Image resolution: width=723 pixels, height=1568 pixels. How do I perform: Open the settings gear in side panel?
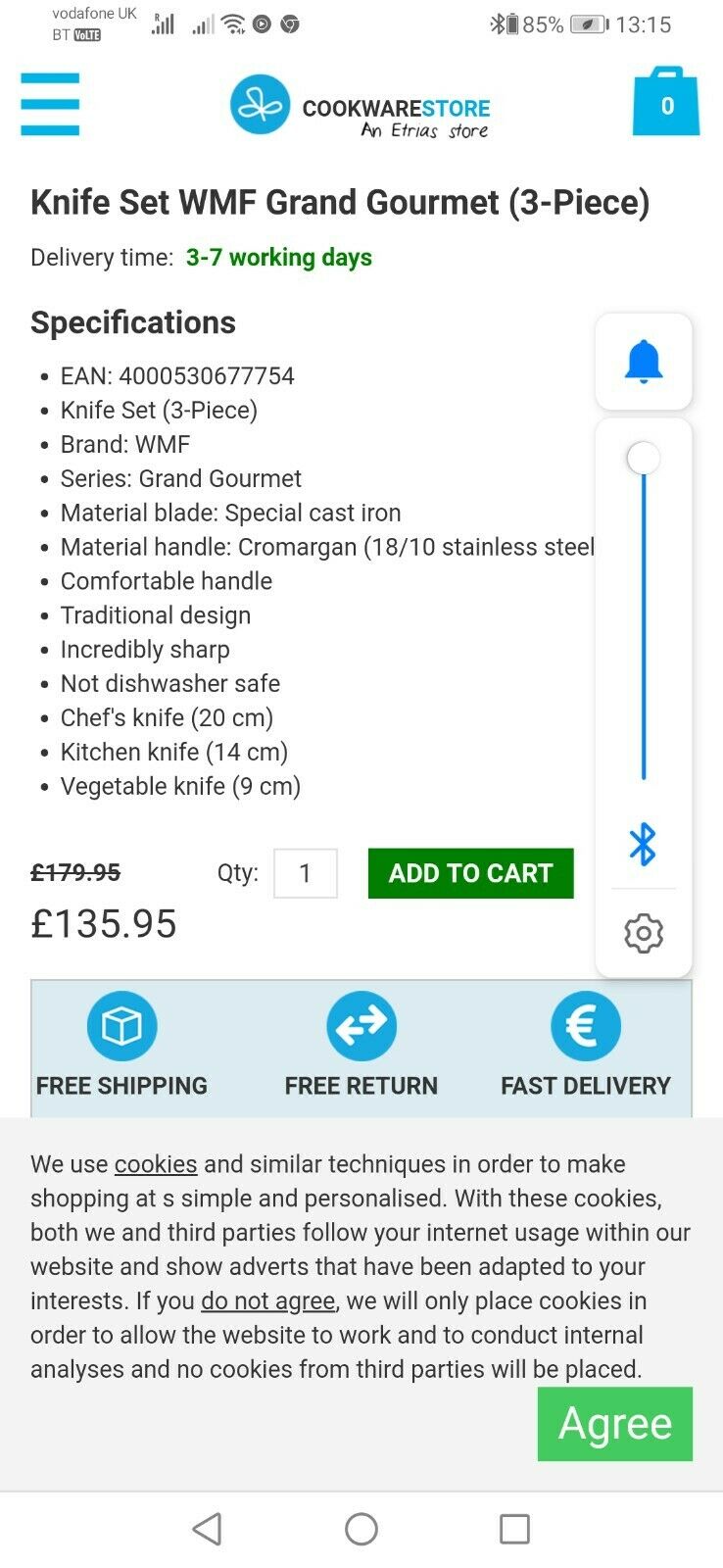pos(644,933)
